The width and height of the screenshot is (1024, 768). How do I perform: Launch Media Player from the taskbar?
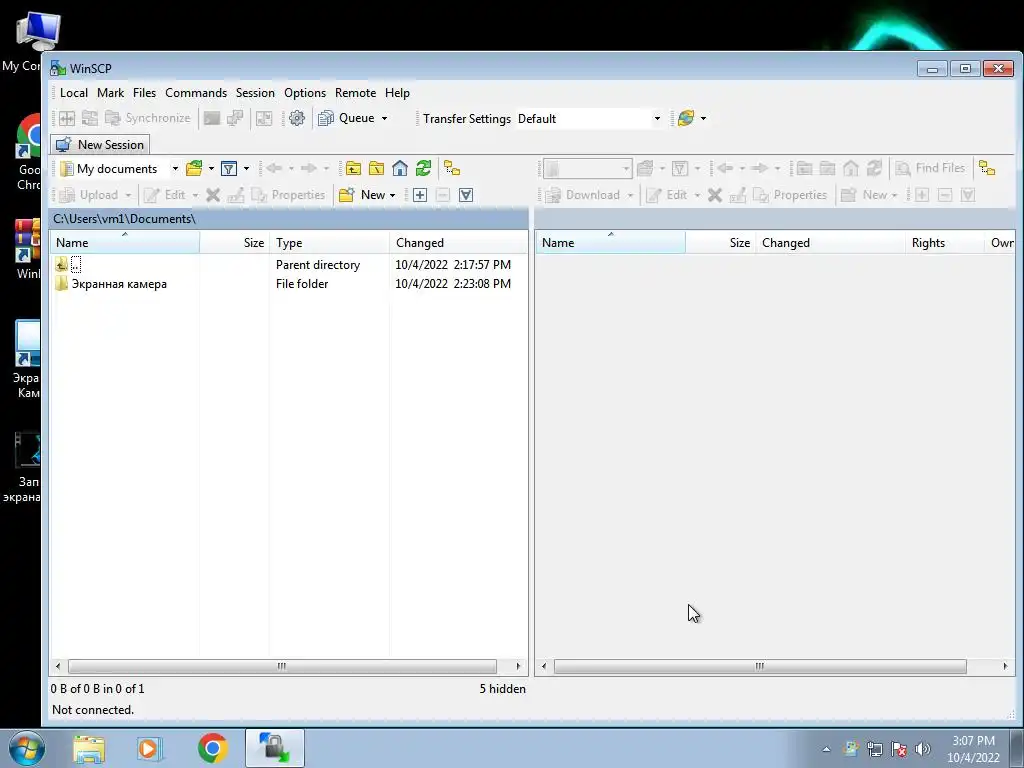(150, 748)
